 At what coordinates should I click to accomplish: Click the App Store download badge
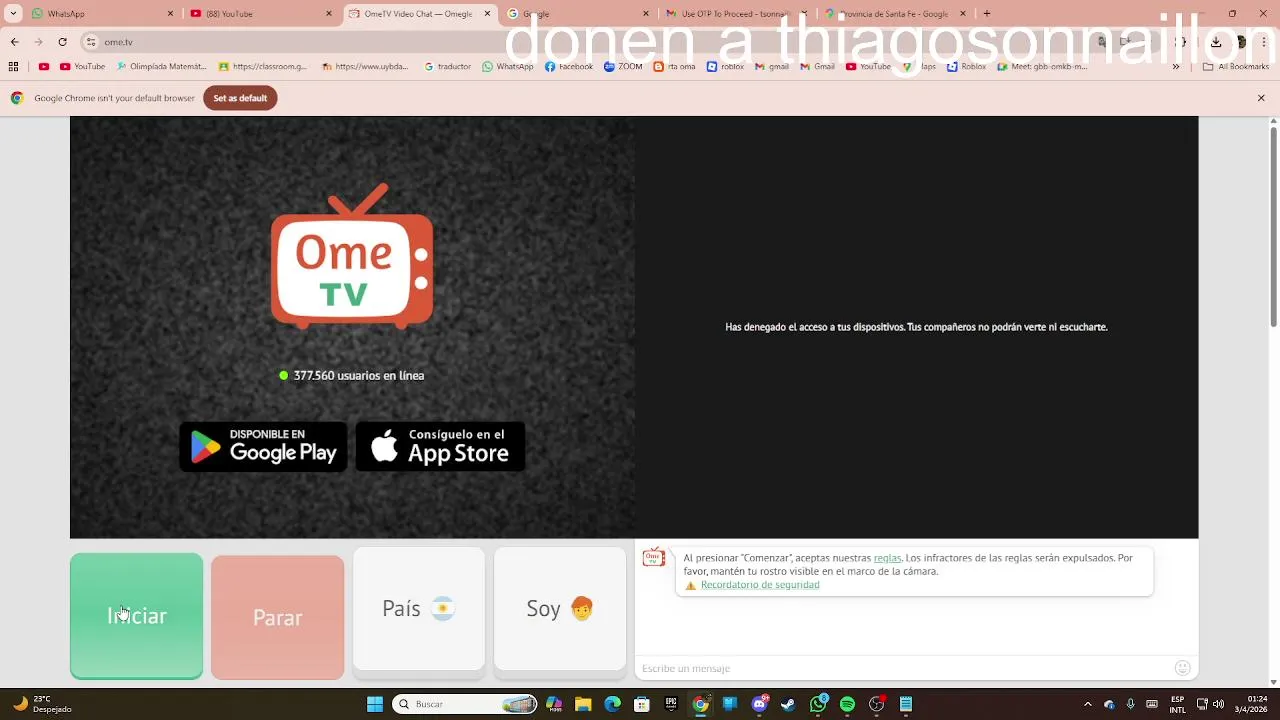coord(440,446)
